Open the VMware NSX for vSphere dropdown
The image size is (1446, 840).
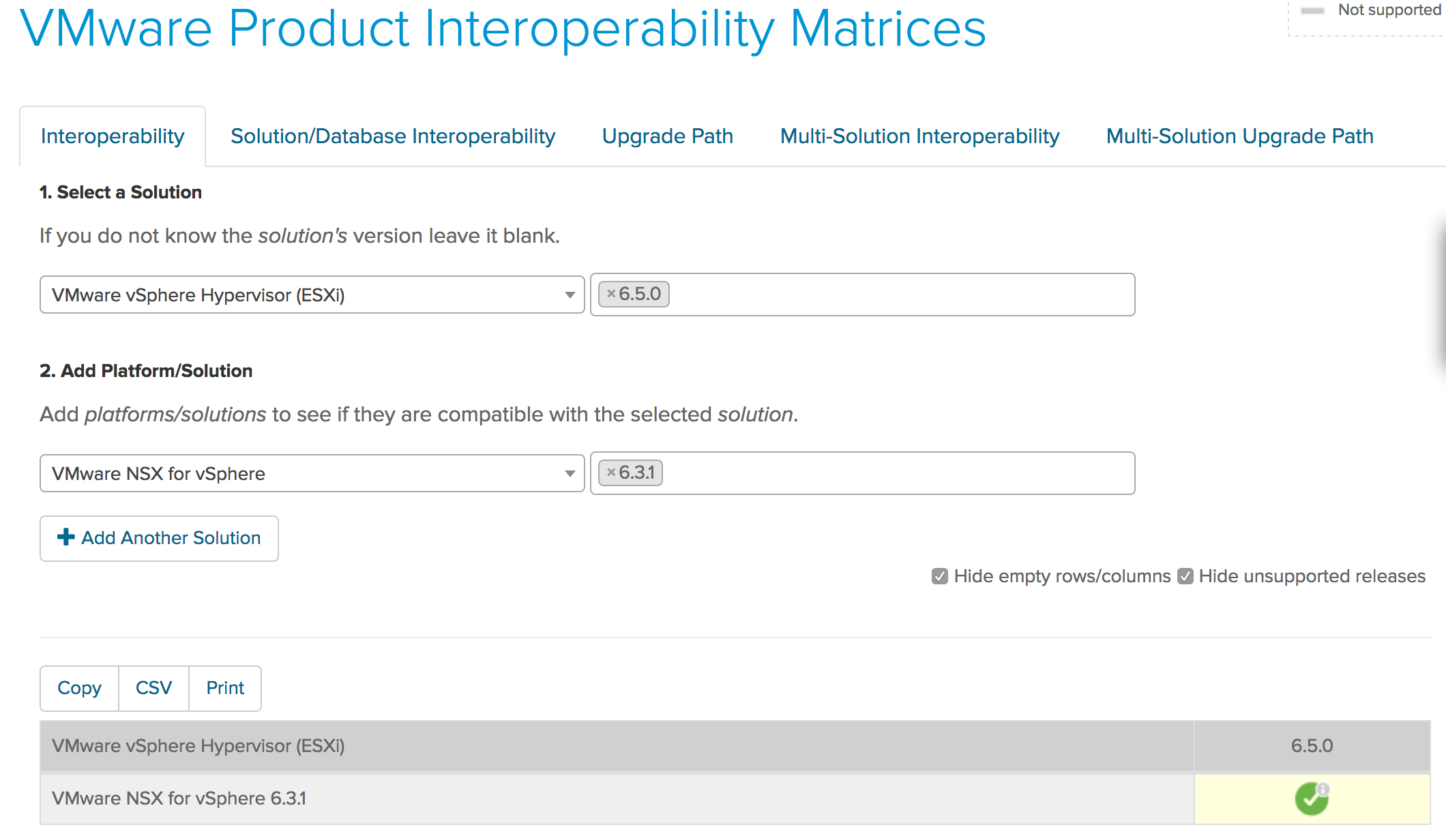[312, 473]
